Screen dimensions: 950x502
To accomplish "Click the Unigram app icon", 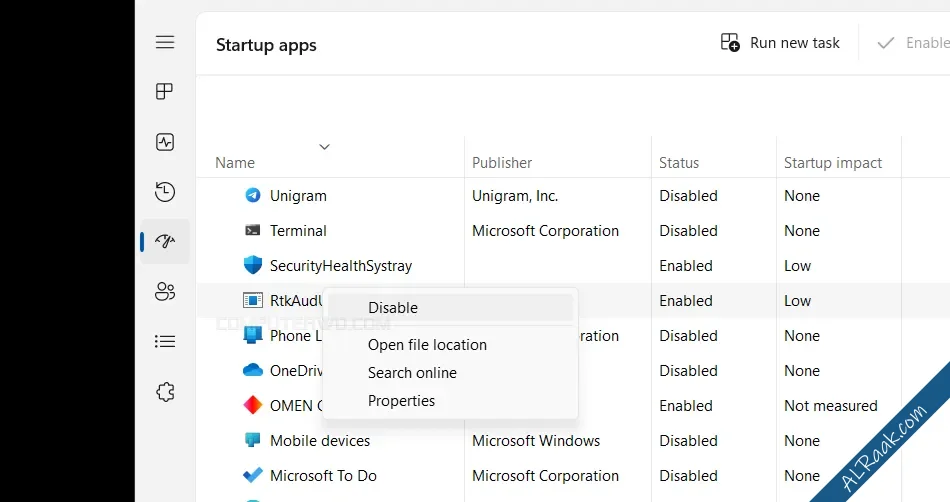I will click(x=253, y=195).
